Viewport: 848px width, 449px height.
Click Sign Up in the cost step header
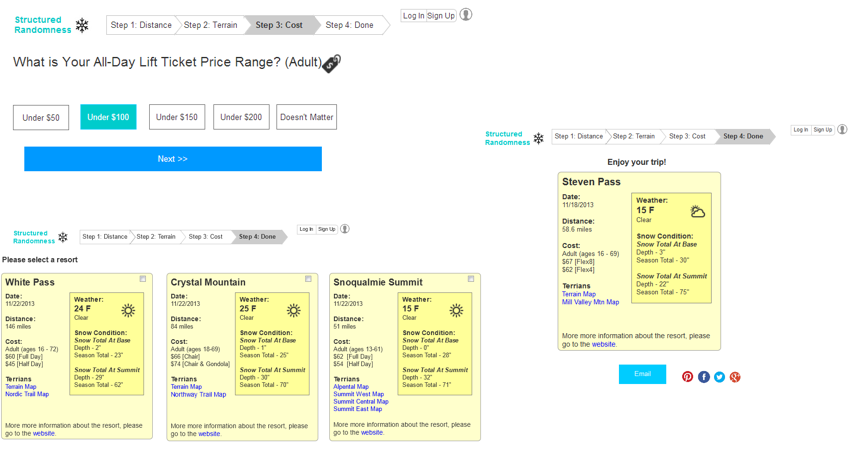click(441, 16)
